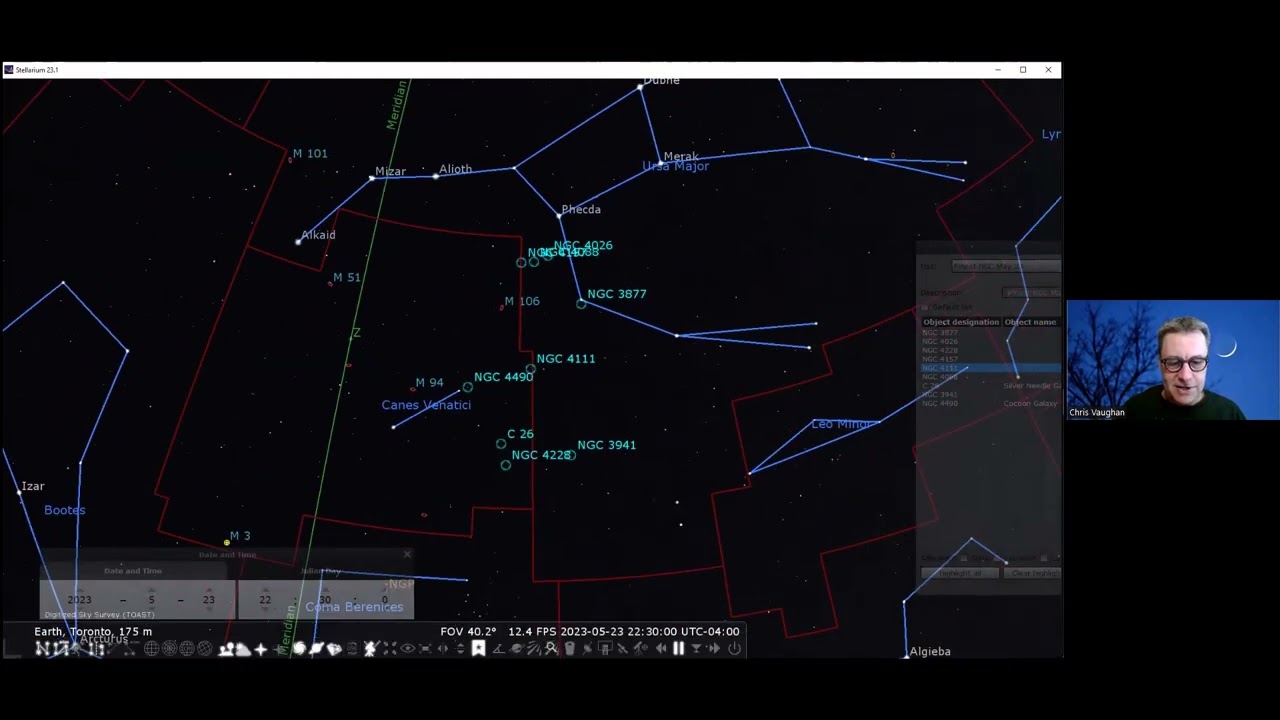Toggle planet labels icon
Screen dimensions: 1280x720
coord(316,648)
